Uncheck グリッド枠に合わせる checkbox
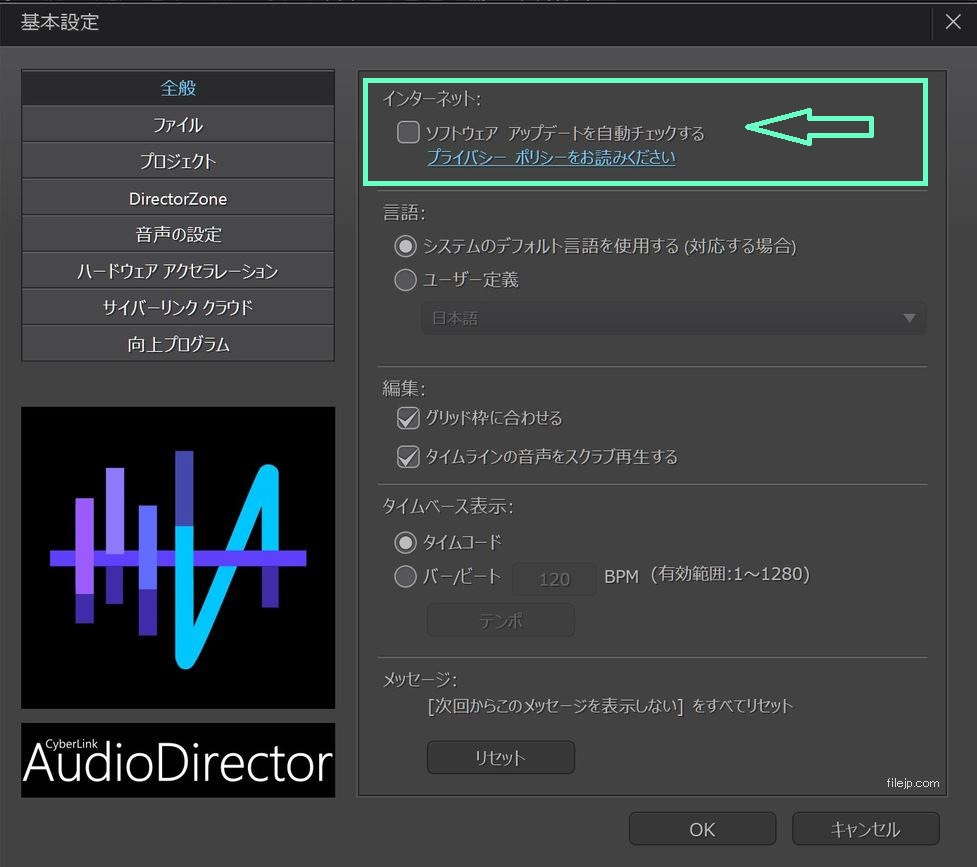Viewport: 977px width, 867px height. click(408, 418)
